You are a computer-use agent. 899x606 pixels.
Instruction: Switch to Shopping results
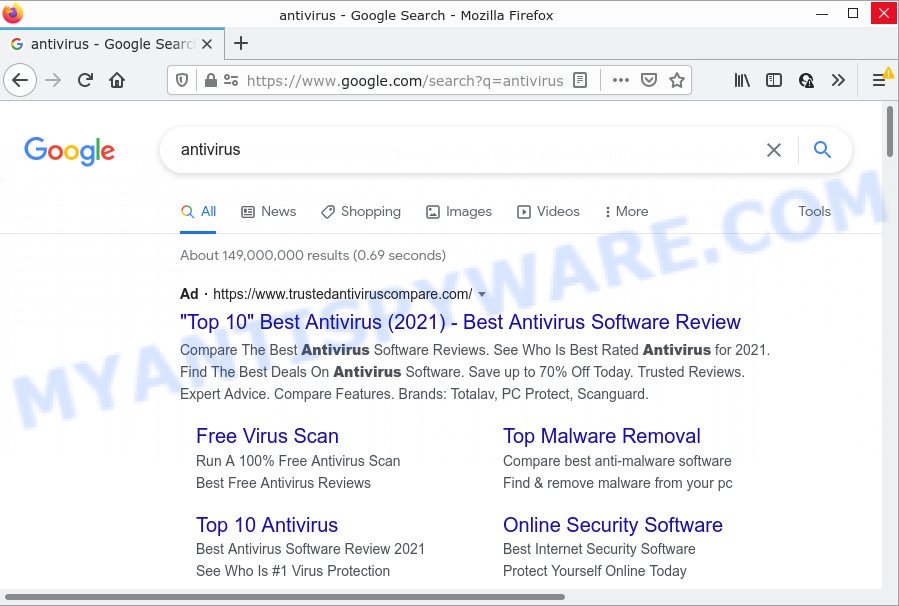361,212
